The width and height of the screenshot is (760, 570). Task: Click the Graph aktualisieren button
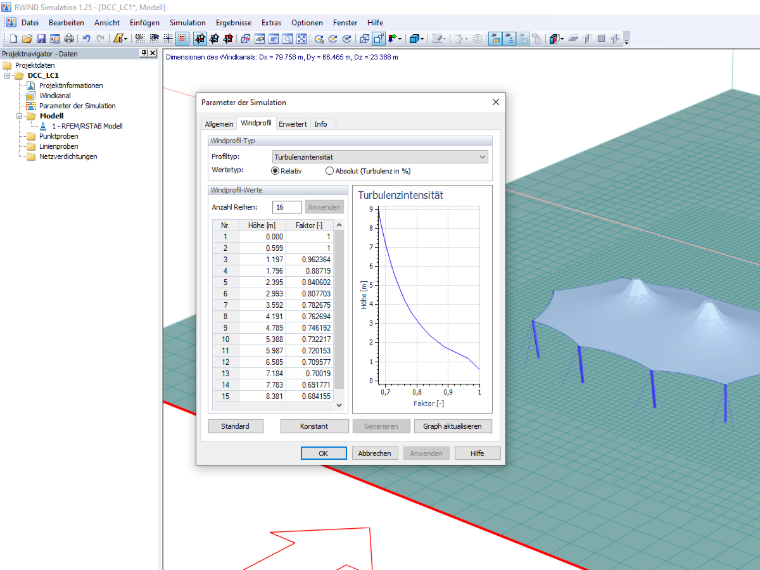tap(452, 426)
